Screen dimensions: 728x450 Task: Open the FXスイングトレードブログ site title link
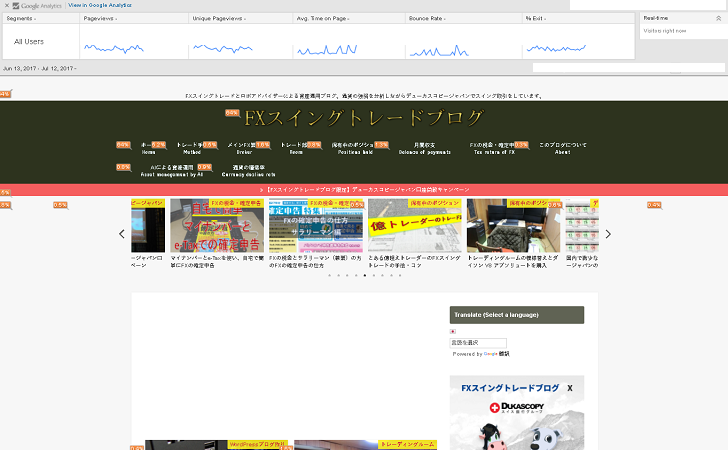pos(364,117)
